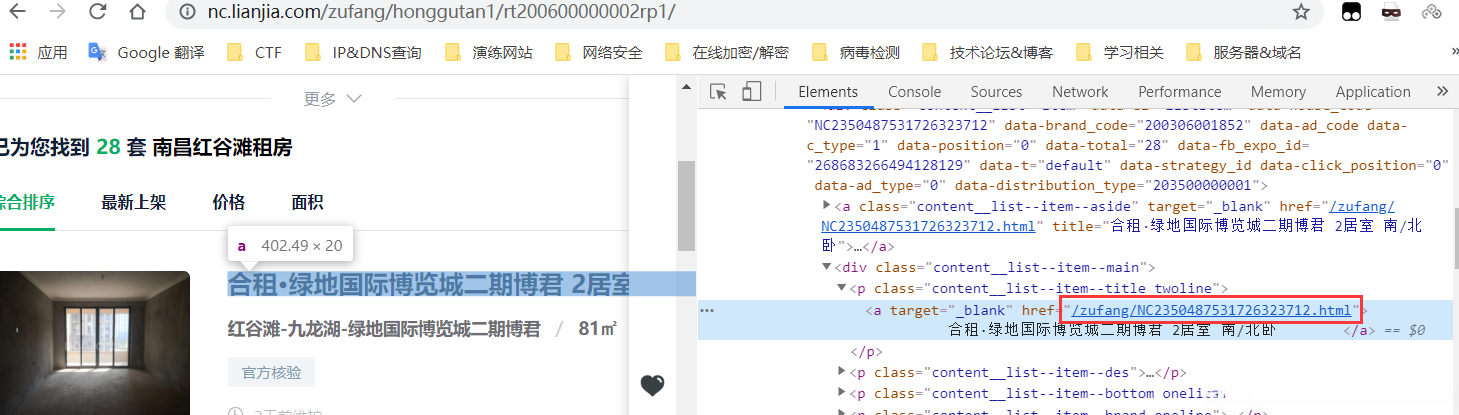The width and height of the screenshot is (1459, 415).
Task: View site information icon in address bar
Action: pyautogui.click(x=187, y=12)
